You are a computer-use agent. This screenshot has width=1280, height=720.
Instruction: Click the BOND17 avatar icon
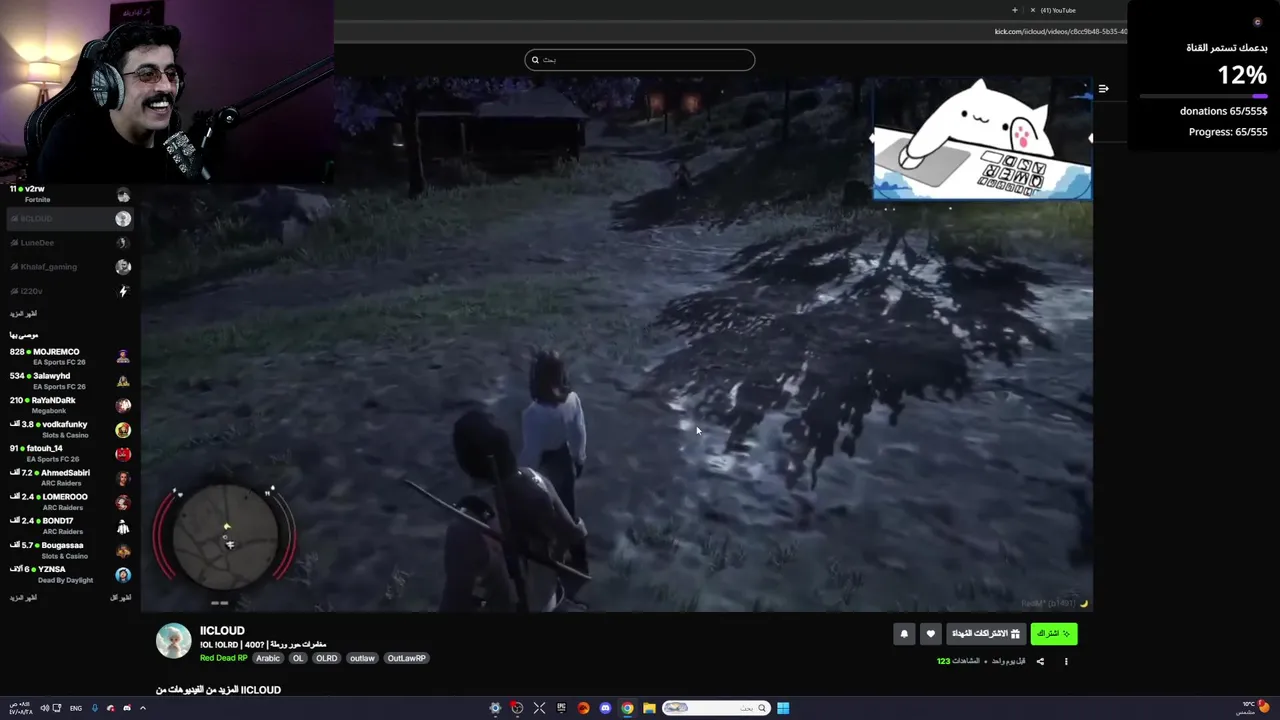click(x=123, y=526)
